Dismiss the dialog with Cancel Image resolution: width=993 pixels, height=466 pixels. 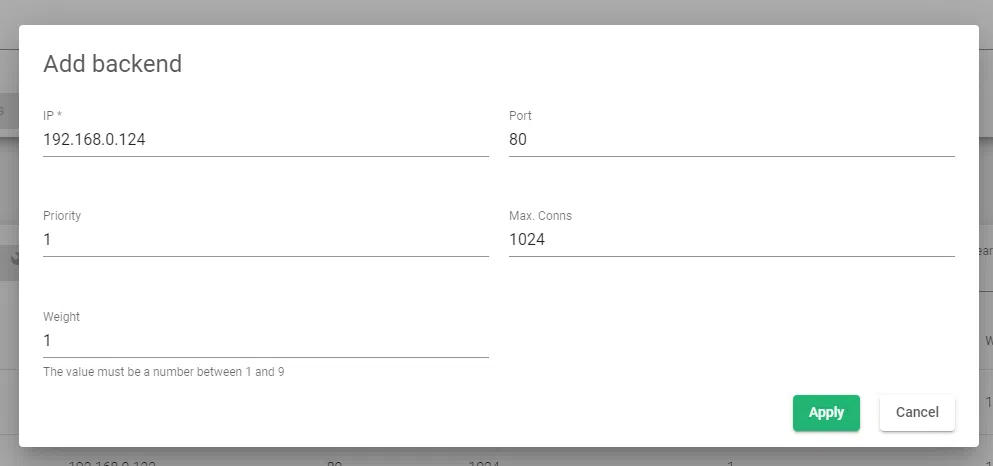917,412
